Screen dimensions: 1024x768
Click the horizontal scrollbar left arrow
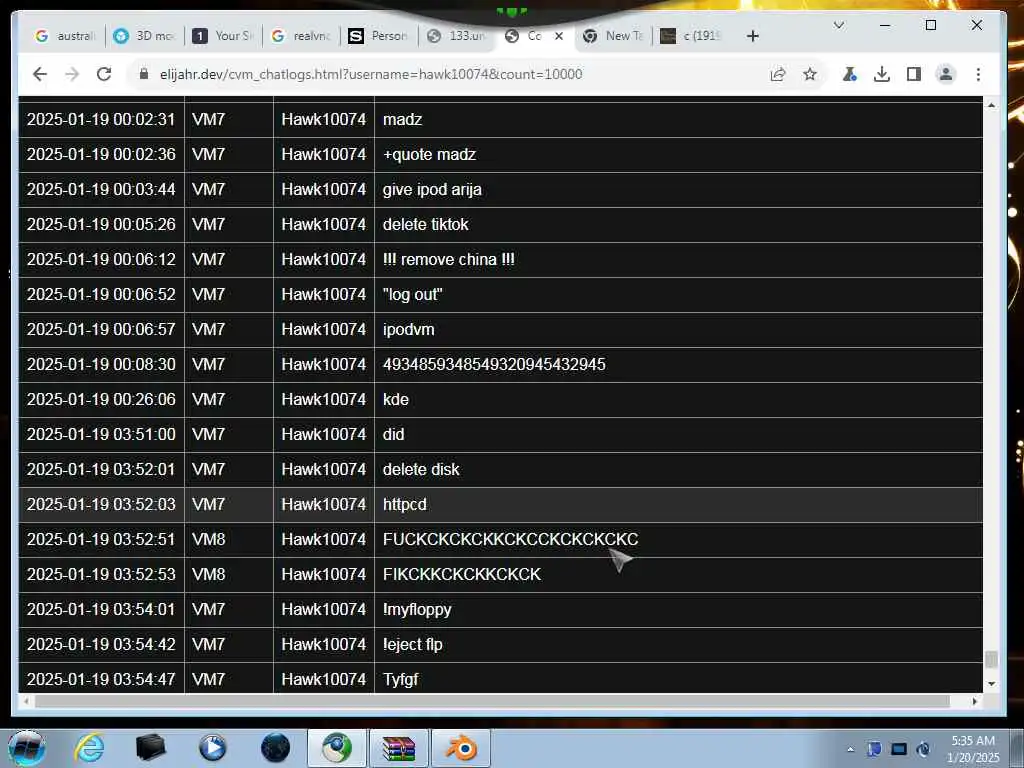[x=25, y=701]
